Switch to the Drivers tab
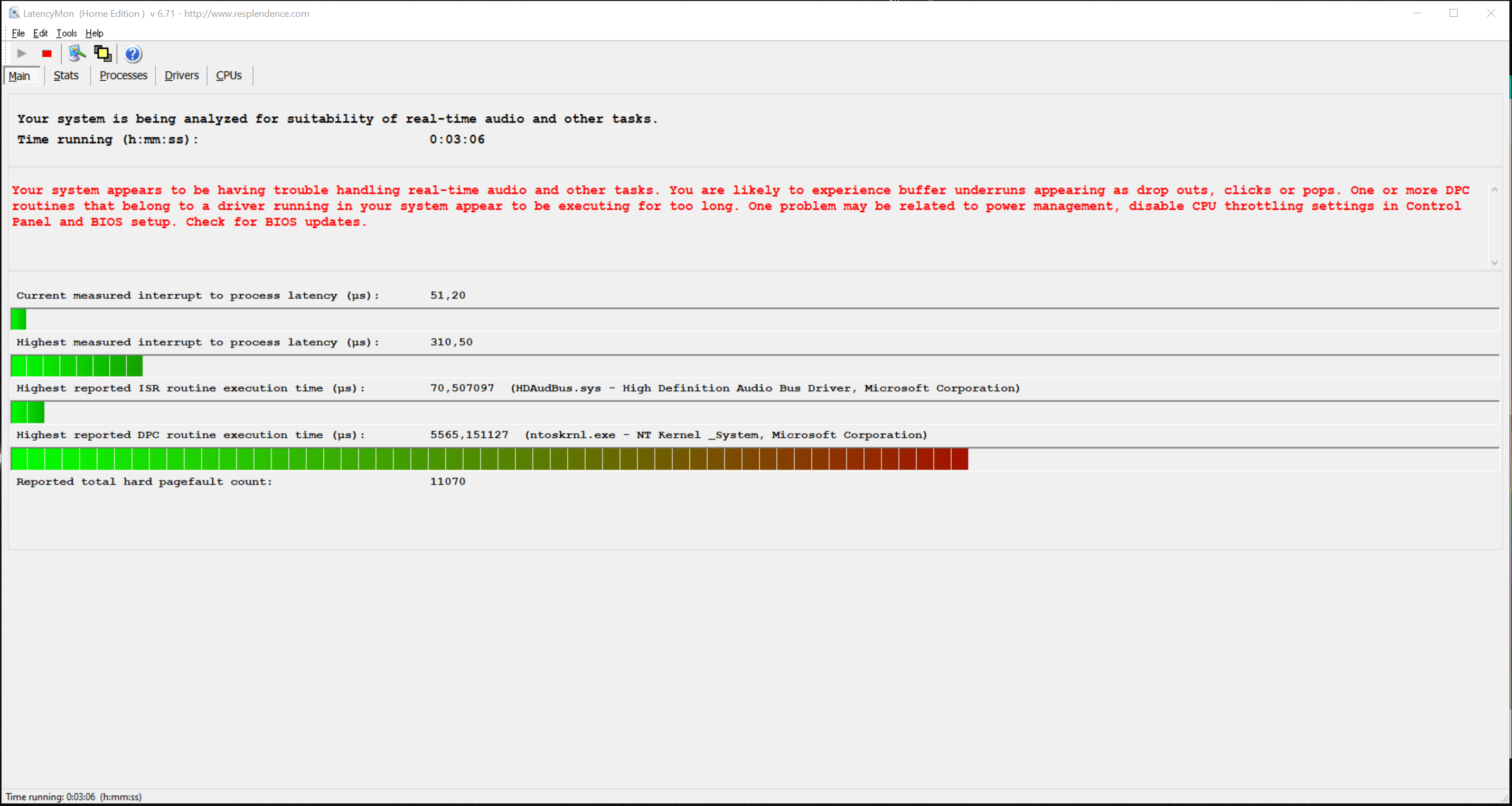 pos(181,75)
